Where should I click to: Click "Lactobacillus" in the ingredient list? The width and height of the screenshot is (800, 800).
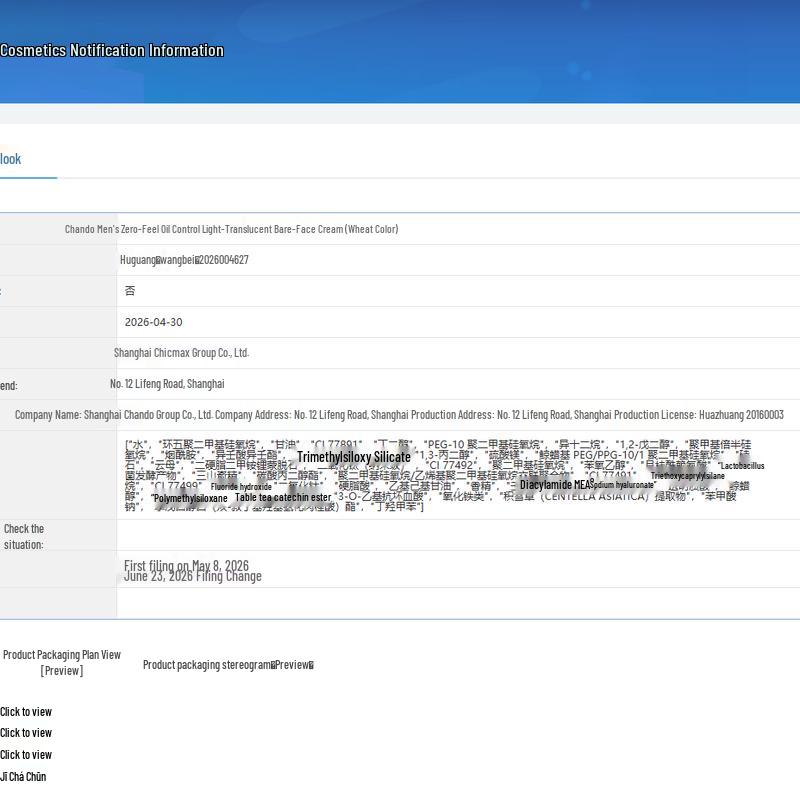(x=741, y=466)
